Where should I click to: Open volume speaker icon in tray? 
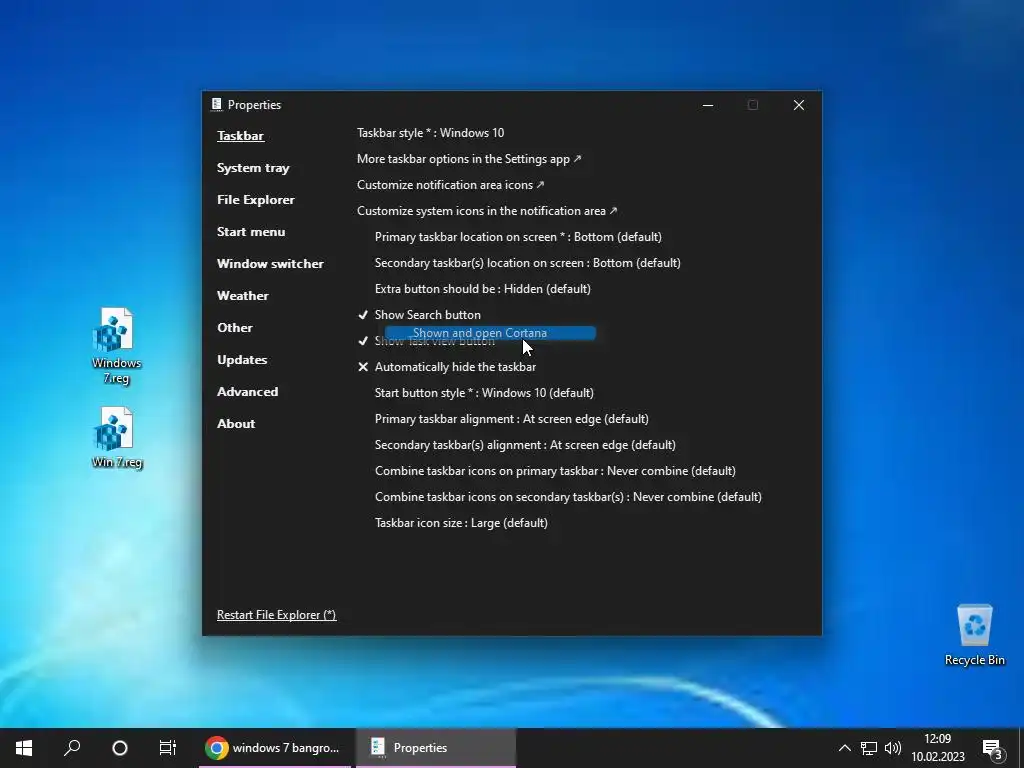(893, 748)
